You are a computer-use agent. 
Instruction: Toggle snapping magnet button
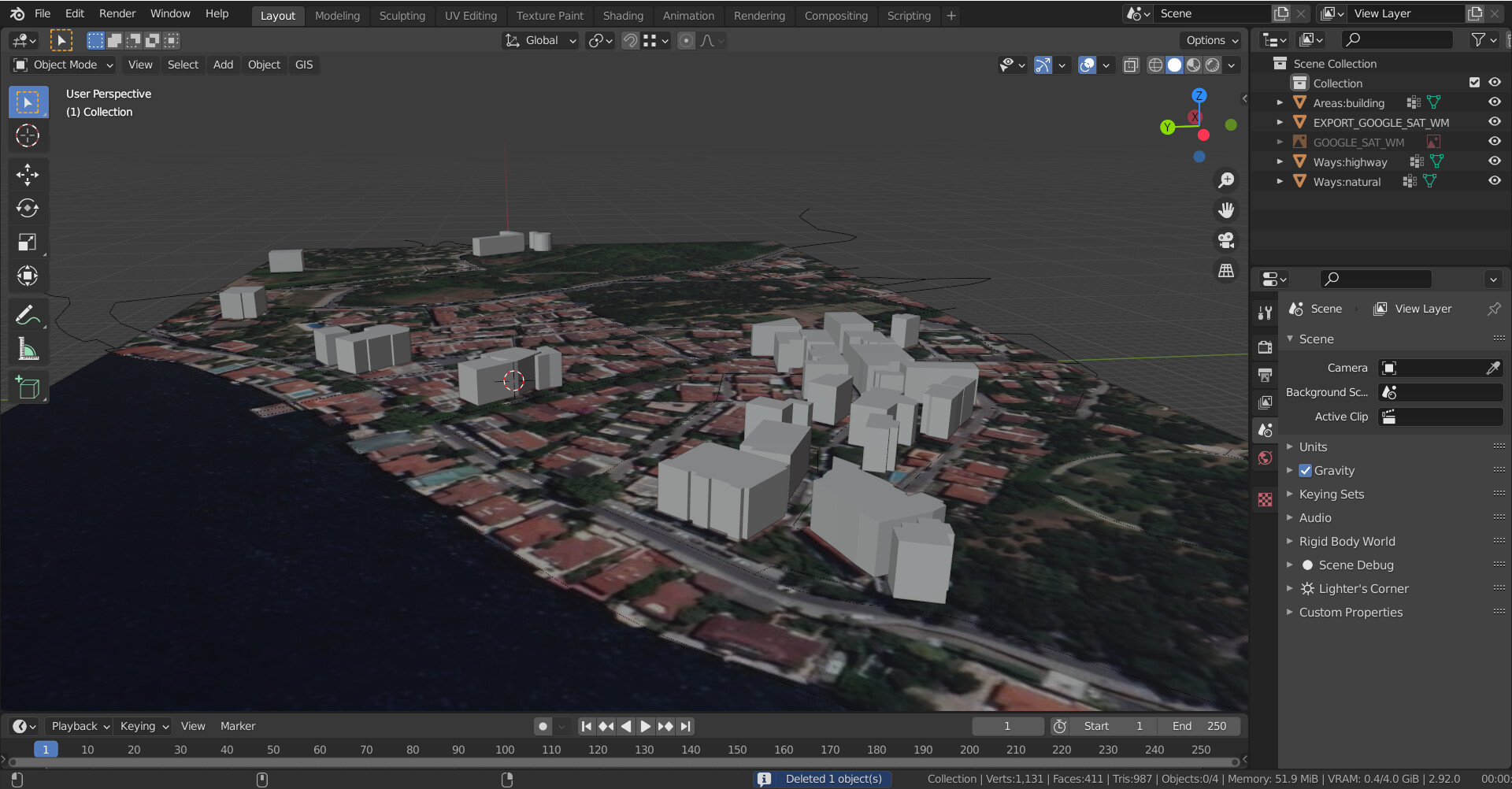point(630,41)
